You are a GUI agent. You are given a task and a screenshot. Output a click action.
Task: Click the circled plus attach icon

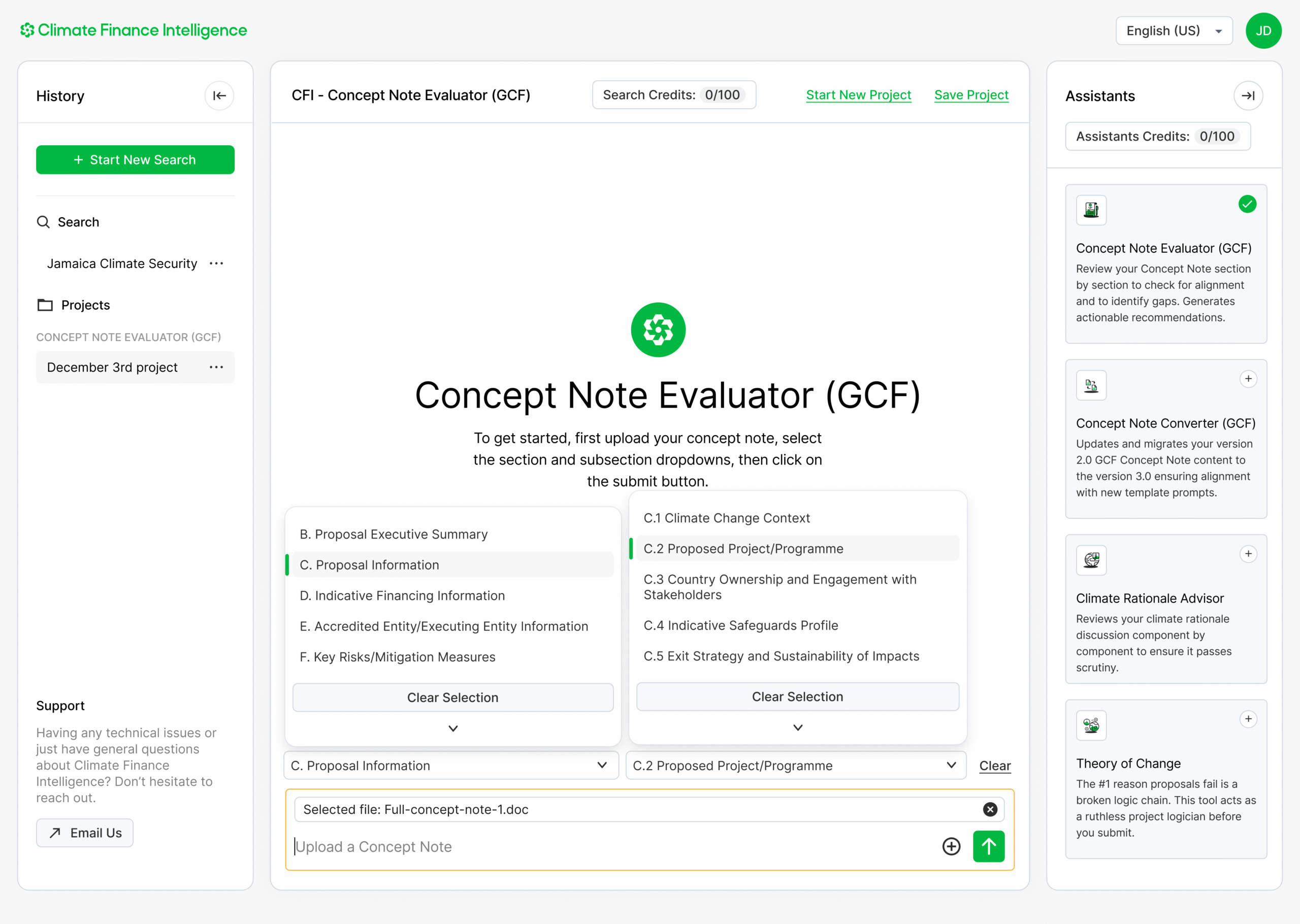click(x=951, y=846)
